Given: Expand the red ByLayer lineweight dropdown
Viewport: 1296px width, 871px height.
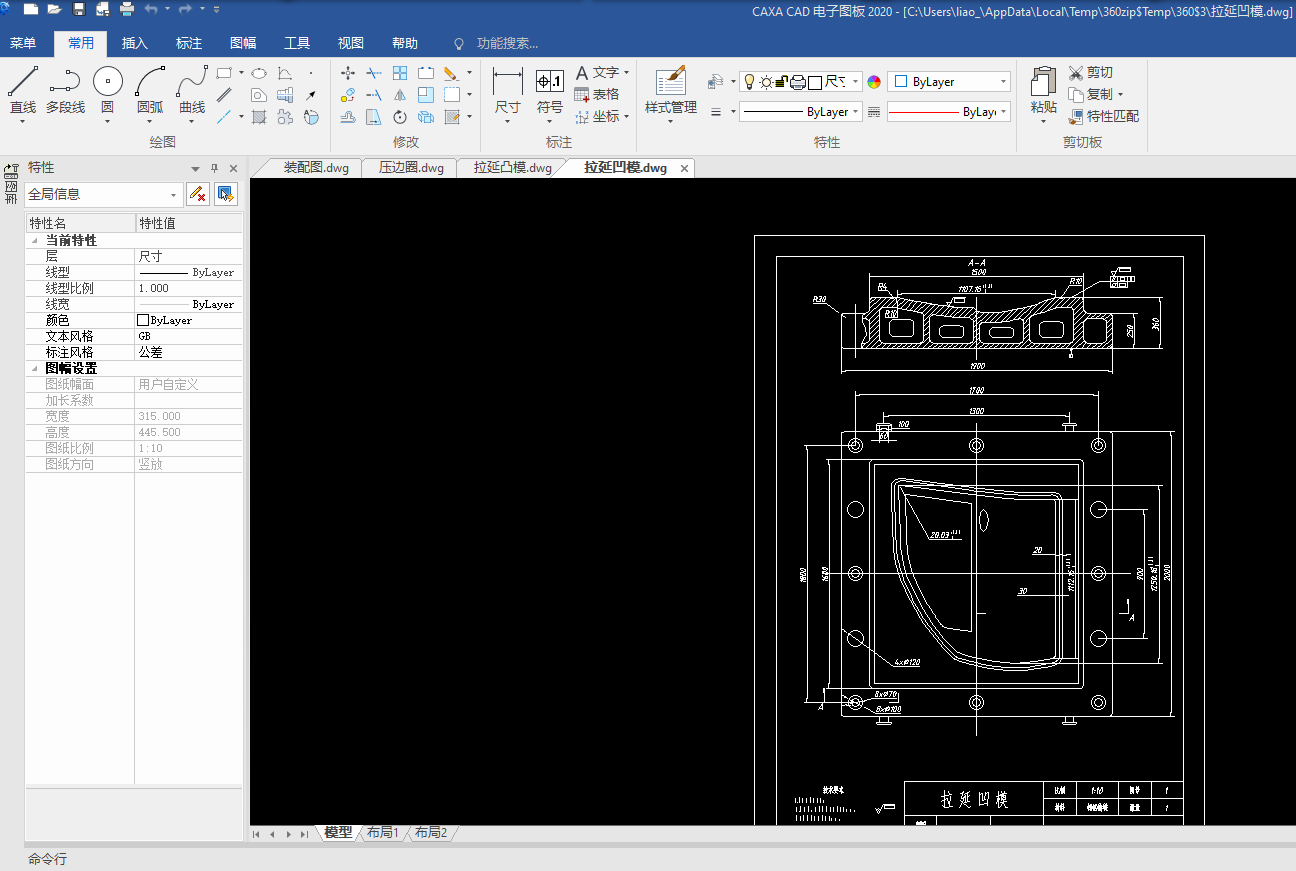Looking at the screenshot, I should 1003,112.
